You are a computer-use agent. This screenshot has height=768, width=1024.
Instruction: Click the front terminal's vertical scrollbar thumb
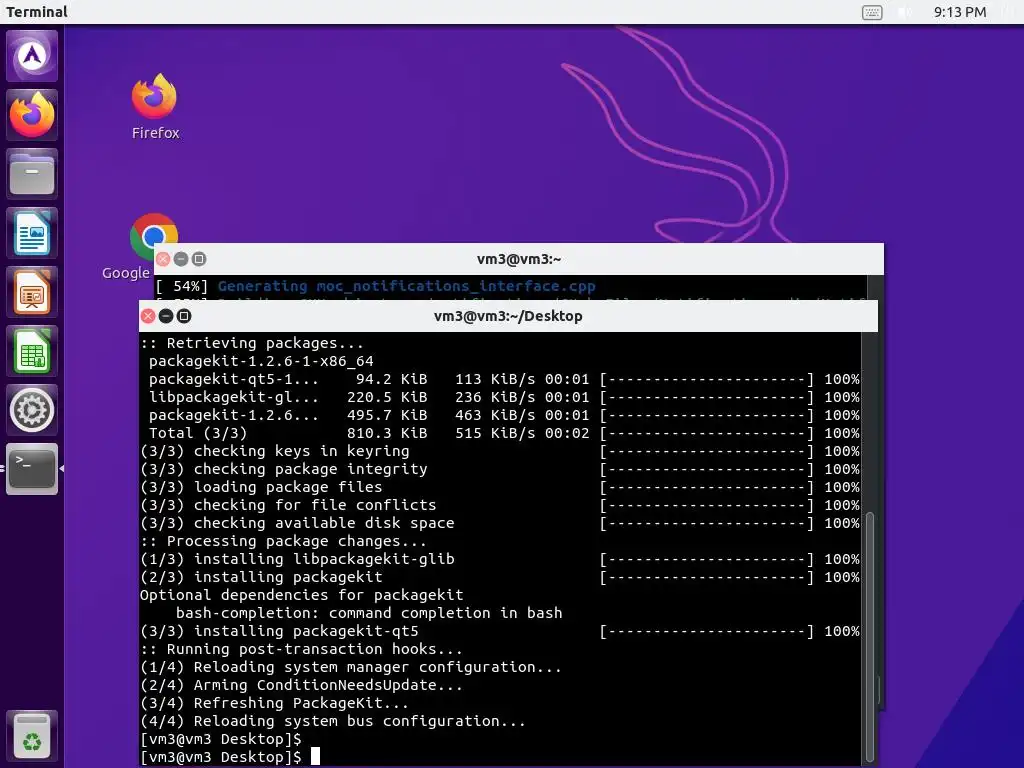869,637
